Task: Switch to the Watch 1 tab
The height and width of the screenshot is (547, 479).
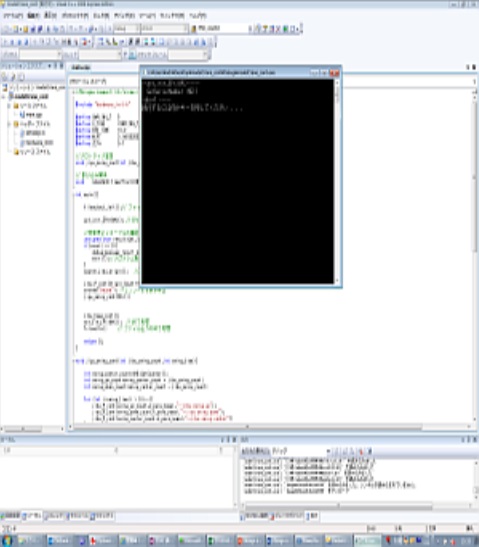Action: (x=102, y=516)
